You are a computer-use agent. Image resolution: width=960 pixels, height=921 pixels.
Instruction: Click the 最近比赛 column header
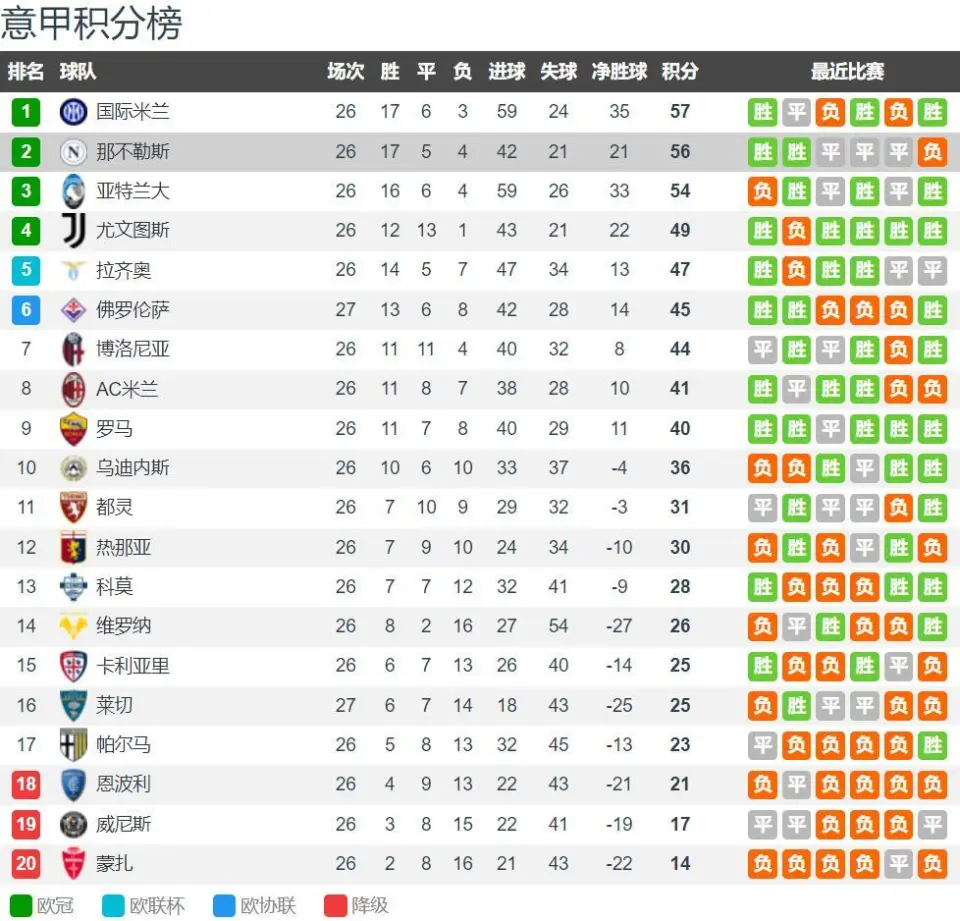[x=847, y=72]
